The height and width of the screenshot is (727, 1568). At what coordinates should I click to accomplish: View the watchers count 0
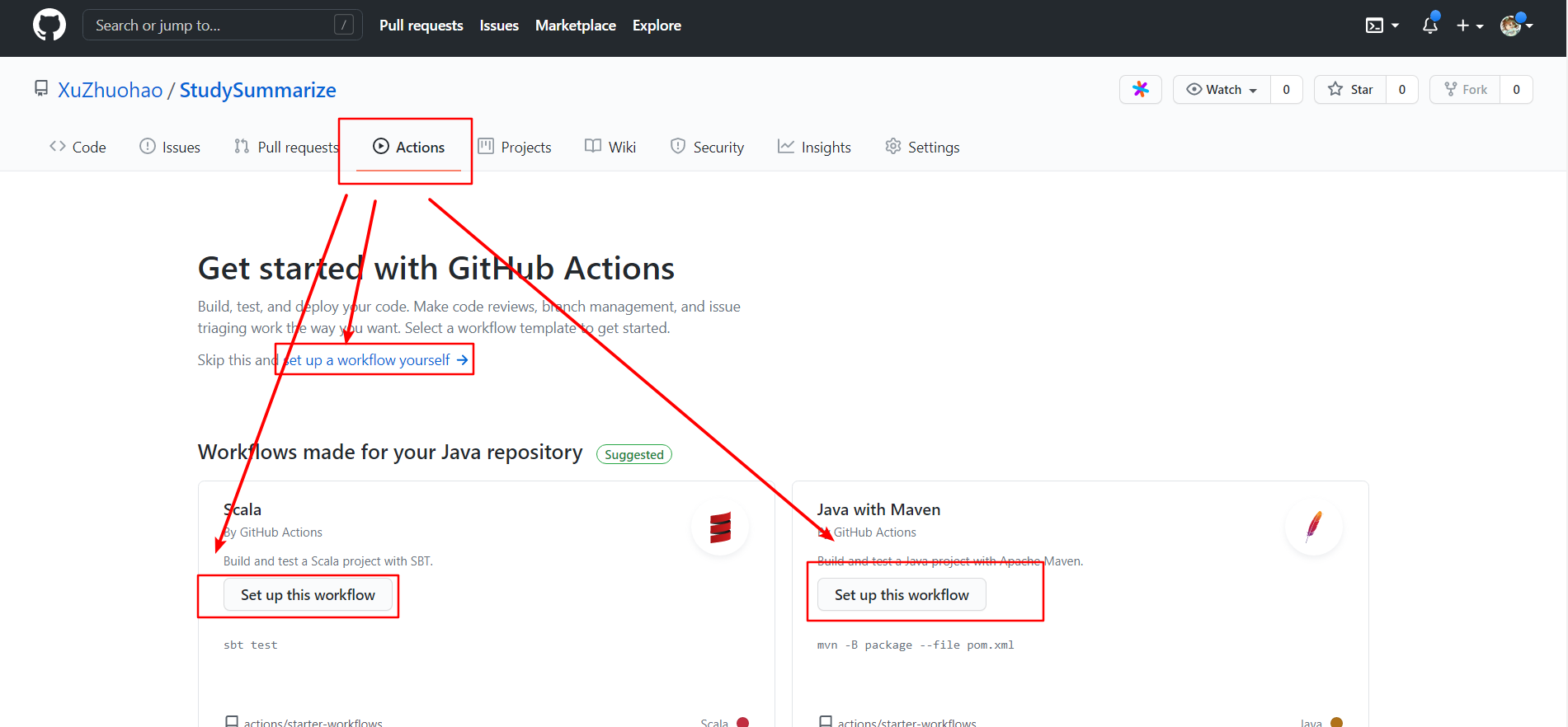(1286, 89)
